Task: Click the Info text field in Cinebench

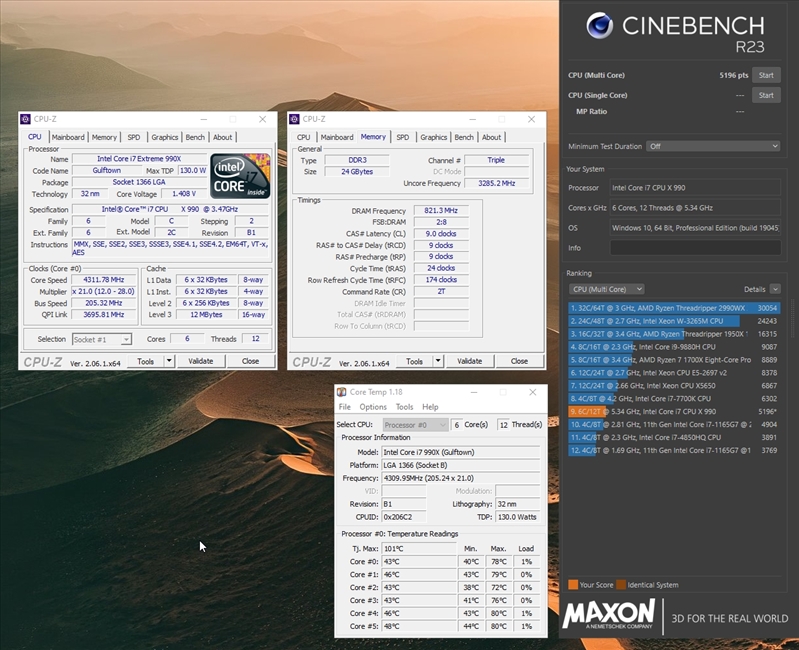Action: click(x=694, y=247)
